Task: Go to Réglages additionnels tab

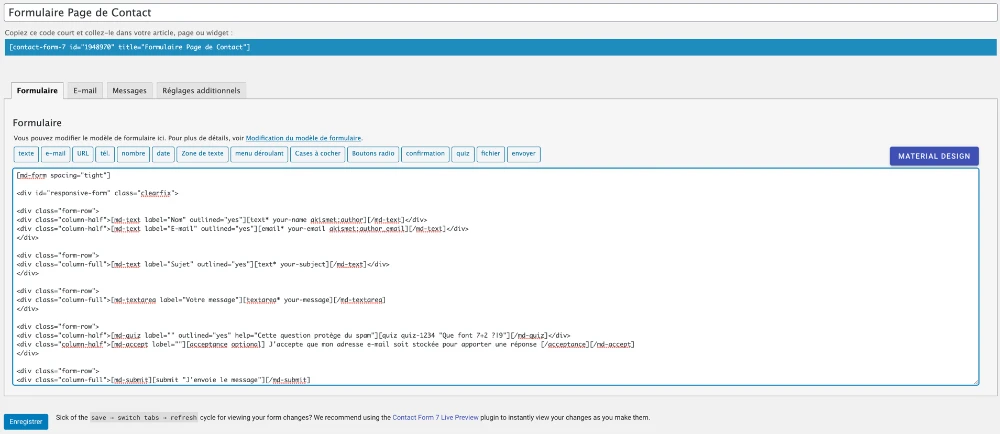Action: coord(201,90)
